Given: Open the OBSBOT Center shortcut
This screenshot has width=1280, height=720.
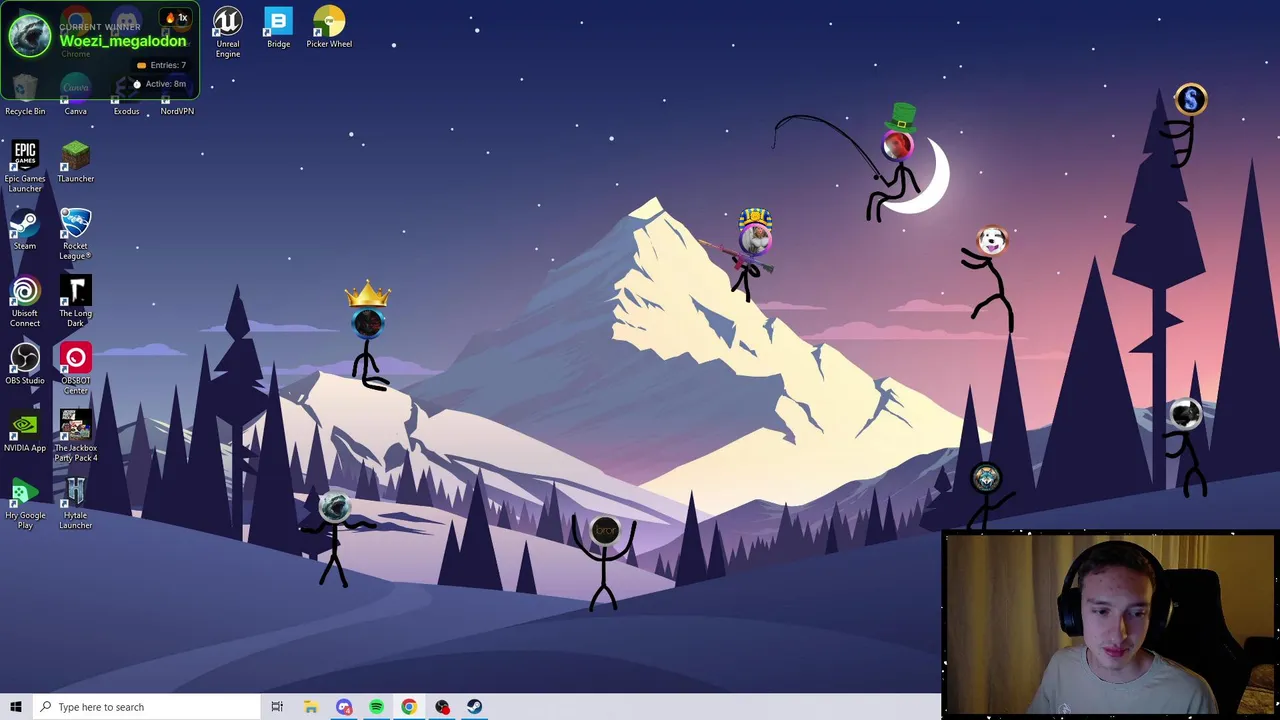Looking at the screenshot, I should coord(76,368).
